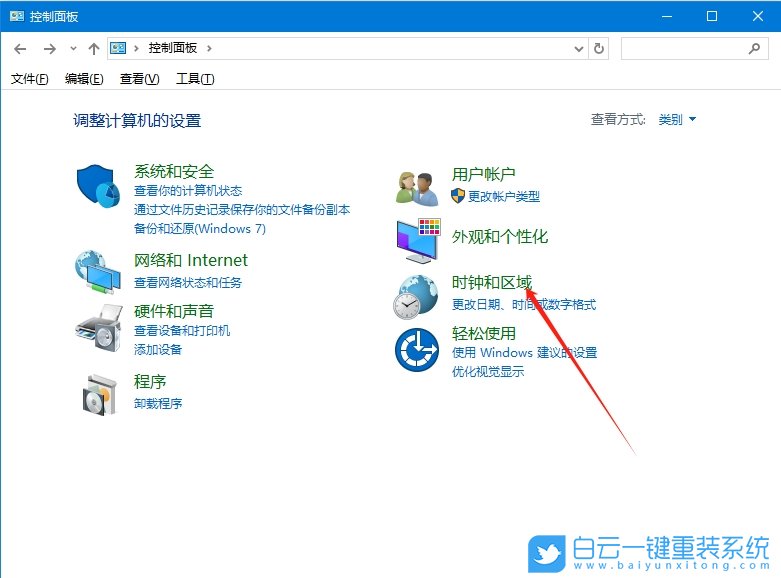Click 查看设备和打印机 link
Screen dimensions: 781x578
(182, 331)
